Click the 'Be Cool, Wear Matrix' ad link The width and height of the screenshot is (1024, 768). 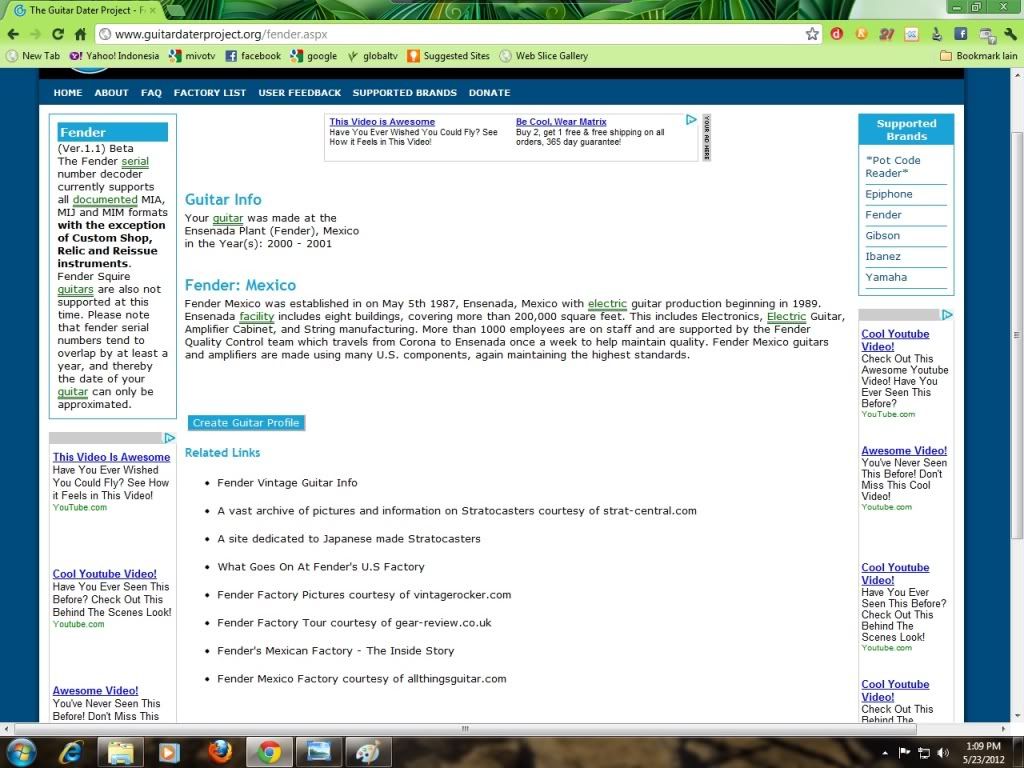pos(561,122)
